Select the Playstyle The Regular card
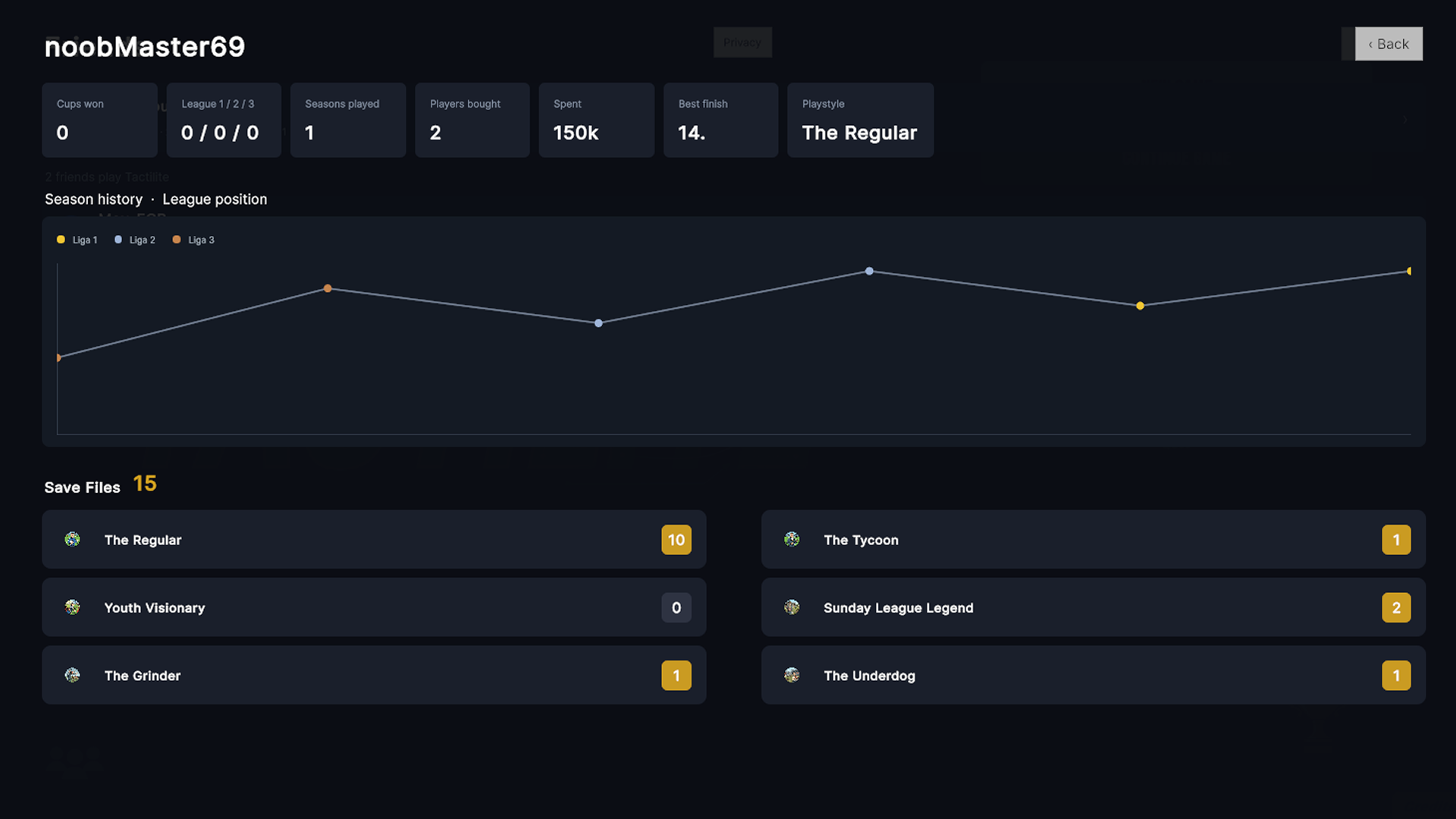The image size is (1456, 819). pos(860,120)
